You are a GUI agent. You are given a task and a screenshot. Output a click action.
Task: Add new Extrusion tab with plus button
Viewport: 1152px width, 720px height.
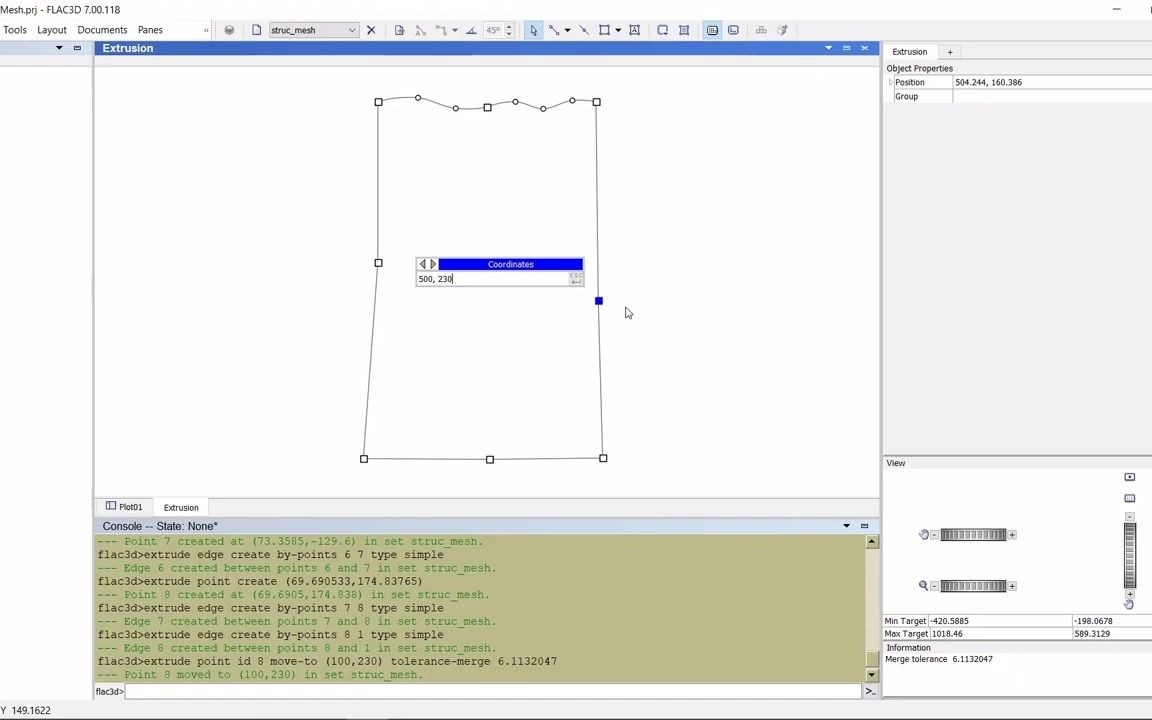coord(950,51)
